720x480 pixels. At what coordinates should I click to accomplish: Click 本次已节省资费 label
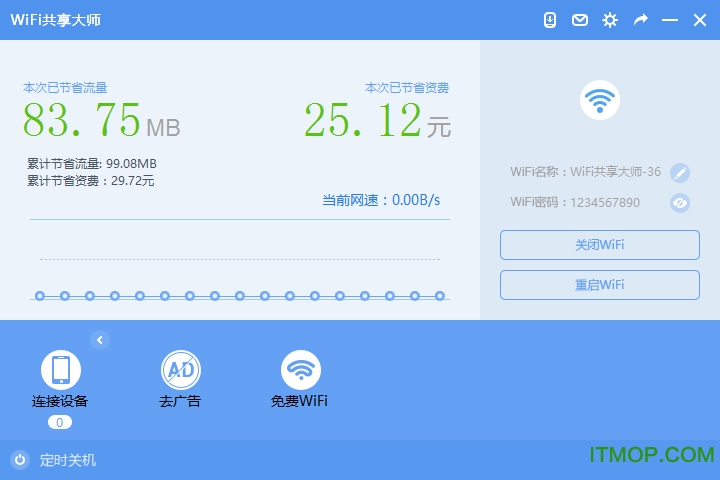pyautogui.click(x=407, y=88)
